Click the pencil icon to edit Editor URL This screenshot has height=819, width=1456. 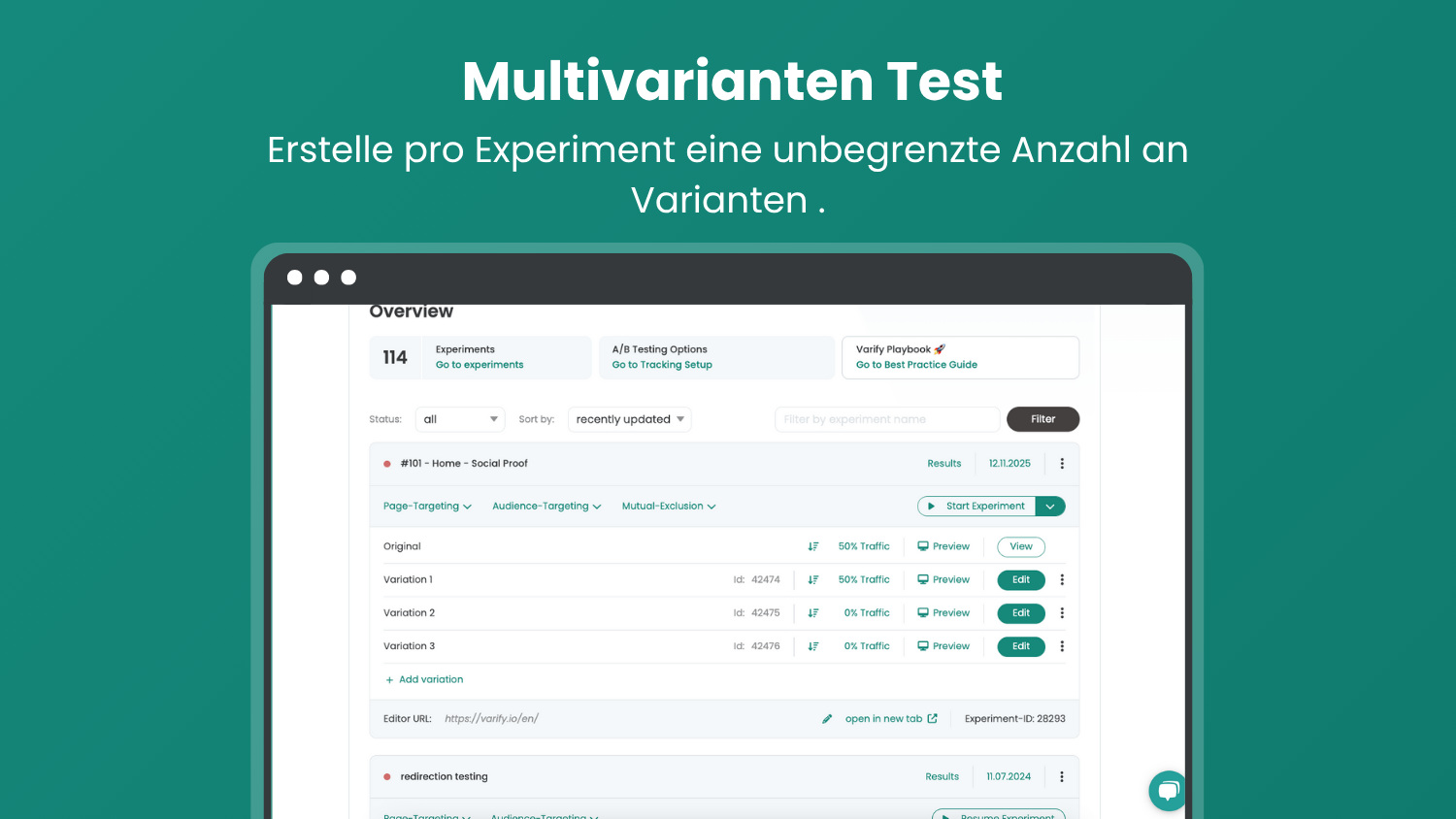pyautogui.click(x=827, y=719)
